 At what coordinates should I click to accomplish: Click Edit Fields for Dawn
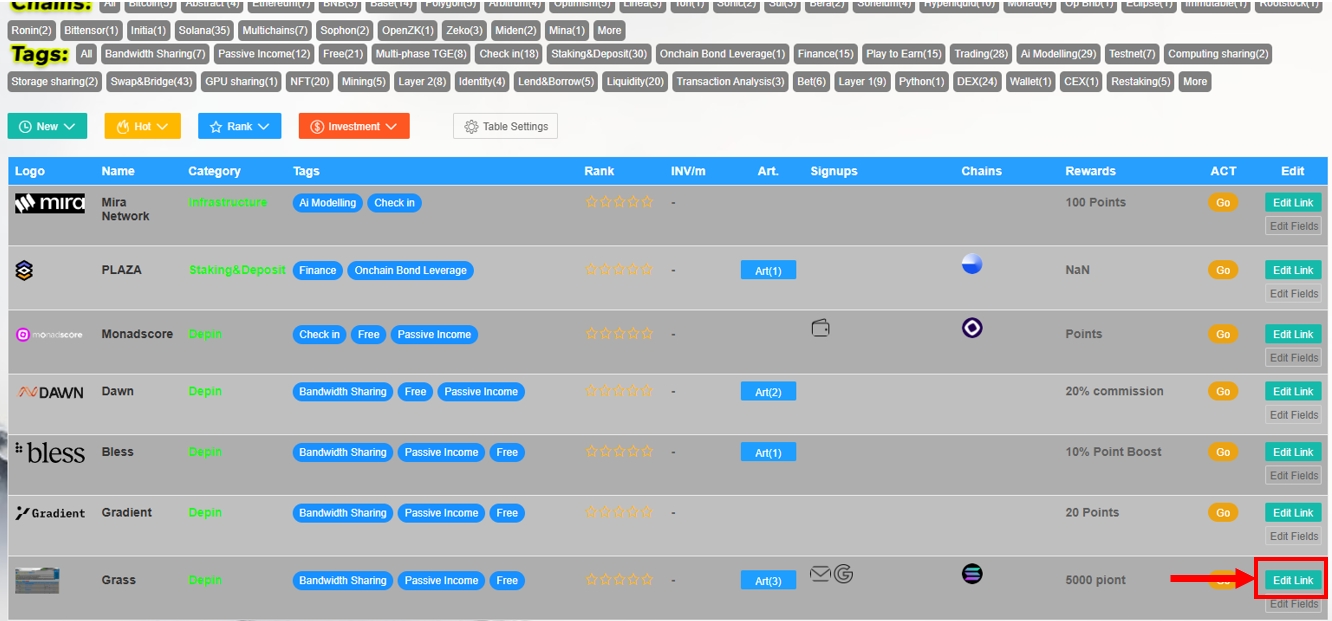point(1293,415)
